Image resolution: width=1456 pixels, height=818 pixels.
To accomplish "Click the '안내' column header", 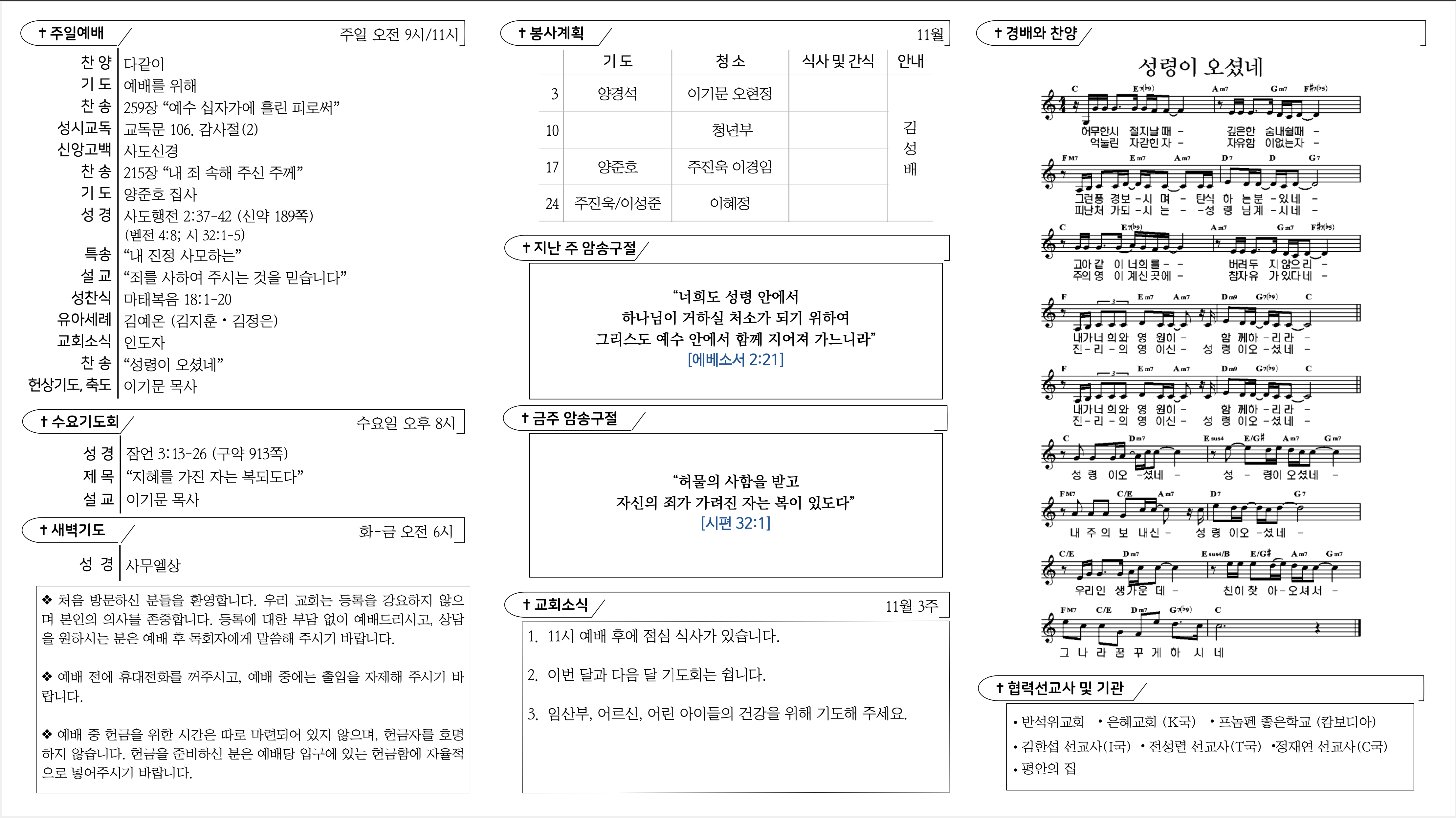I will pos(911,61).
